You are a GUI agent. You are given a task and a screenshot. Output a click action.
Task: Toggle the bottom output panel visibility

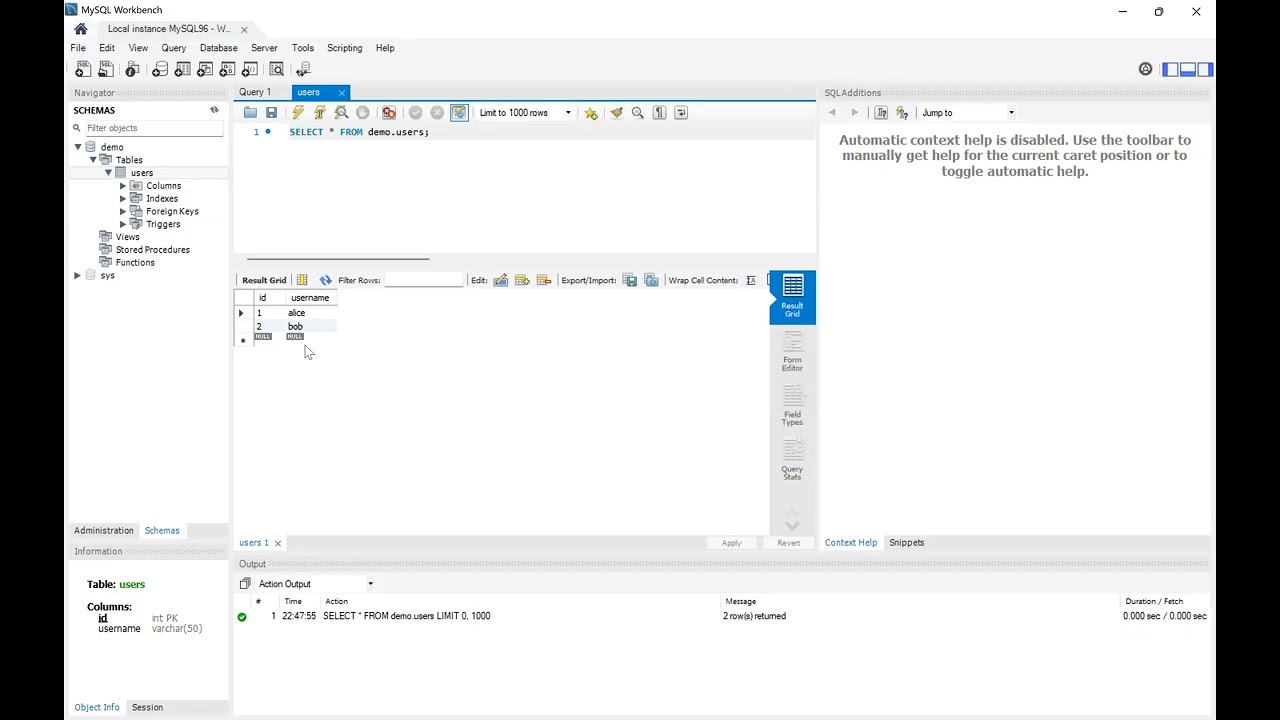pos(1188,69)
